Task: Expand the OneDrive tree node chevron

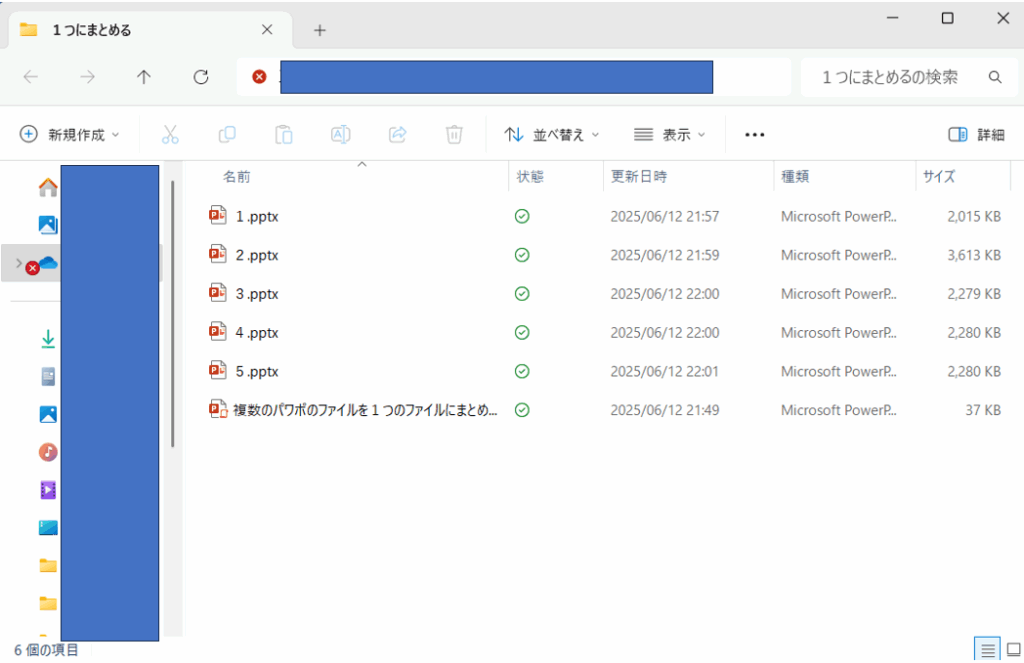Action: 18,263
